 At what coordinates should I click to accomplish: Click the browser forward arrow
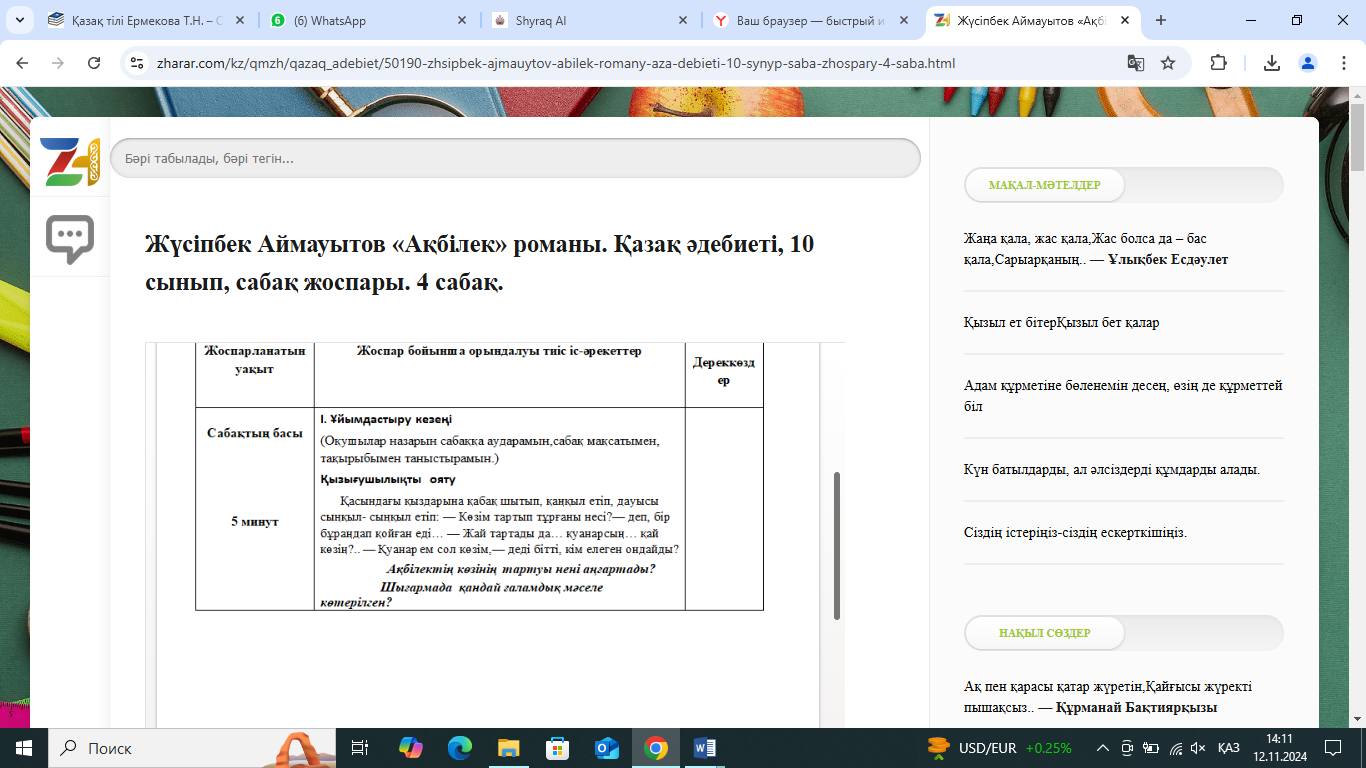coord(58,63)
